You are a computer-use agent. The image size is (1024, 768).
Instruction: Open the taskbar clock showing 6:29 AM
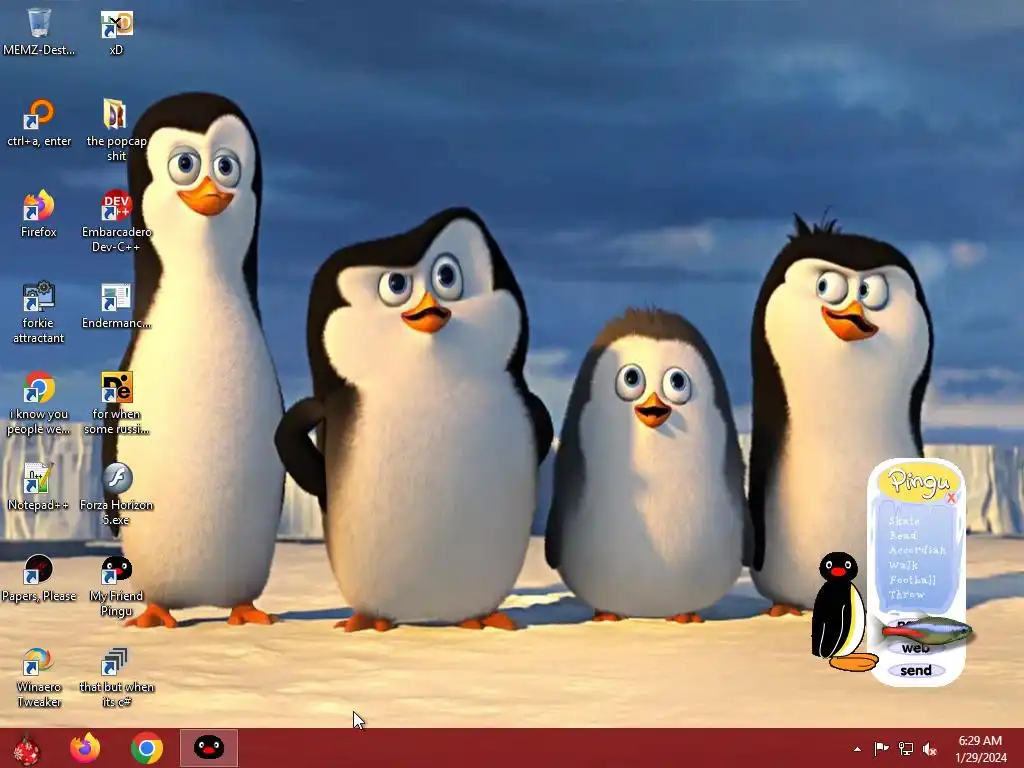(x=980, y=749)
